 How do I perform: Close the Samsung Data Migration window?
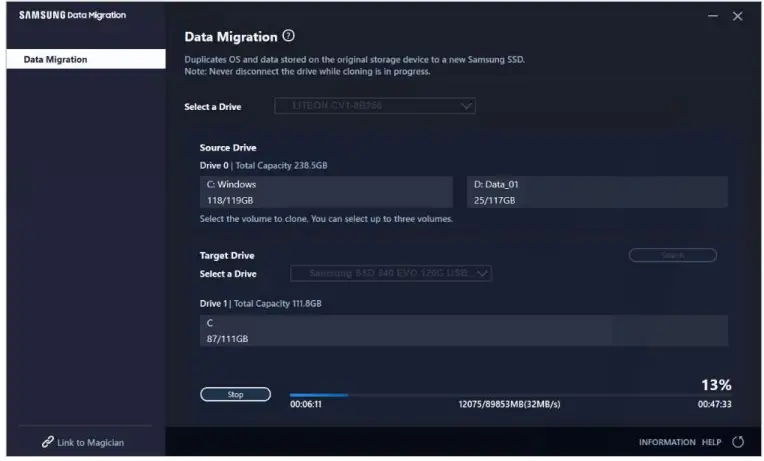tap(737, 16)
